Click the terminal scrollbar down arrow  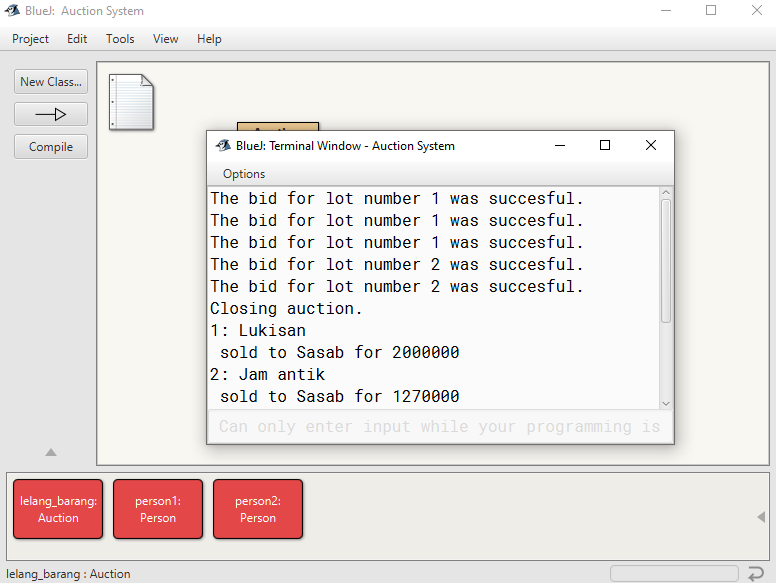pos(666,403)
